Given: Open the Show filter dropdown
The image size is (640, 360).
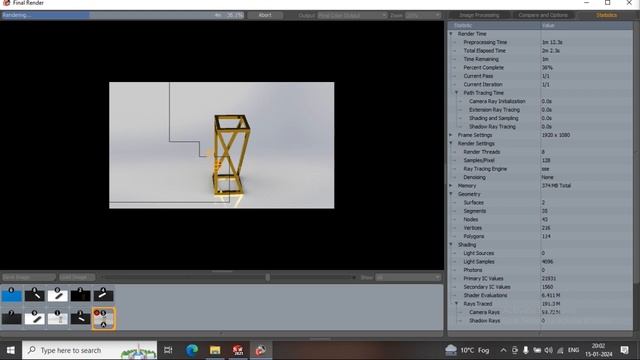Looking at the screenshot, I should point(408,277).
